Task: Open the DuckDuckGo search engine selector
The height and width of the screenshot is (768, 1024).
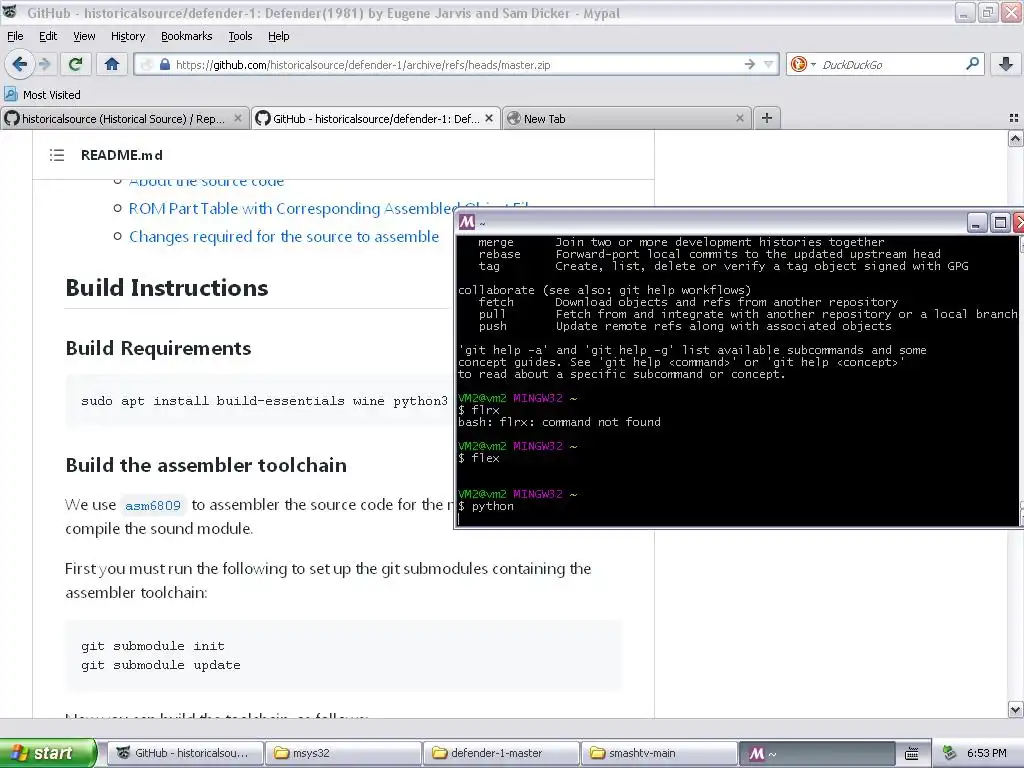Action: click(x=803, y=64)
